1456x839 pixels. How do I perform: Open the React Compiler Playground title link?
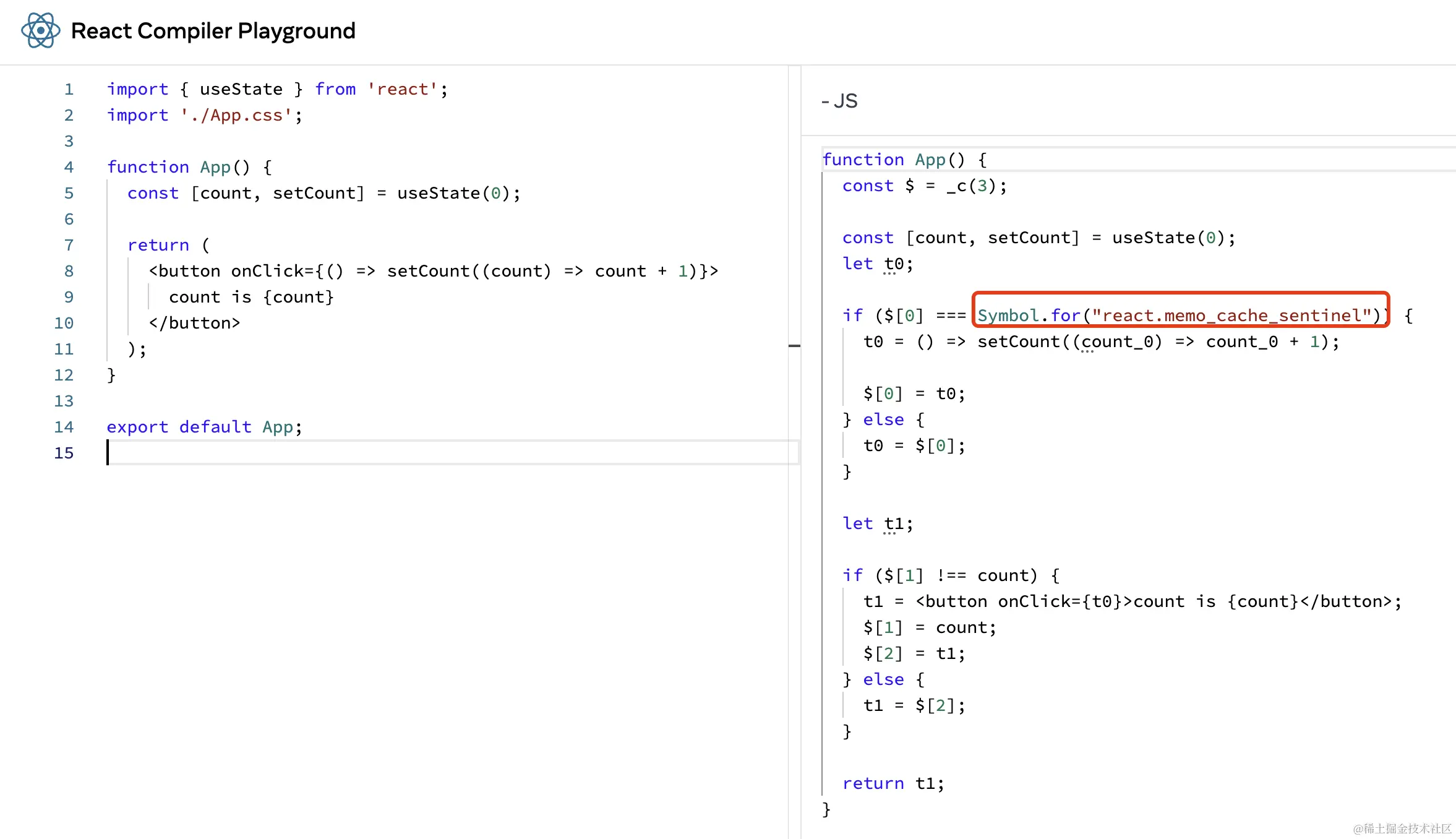tap(213, 30)
